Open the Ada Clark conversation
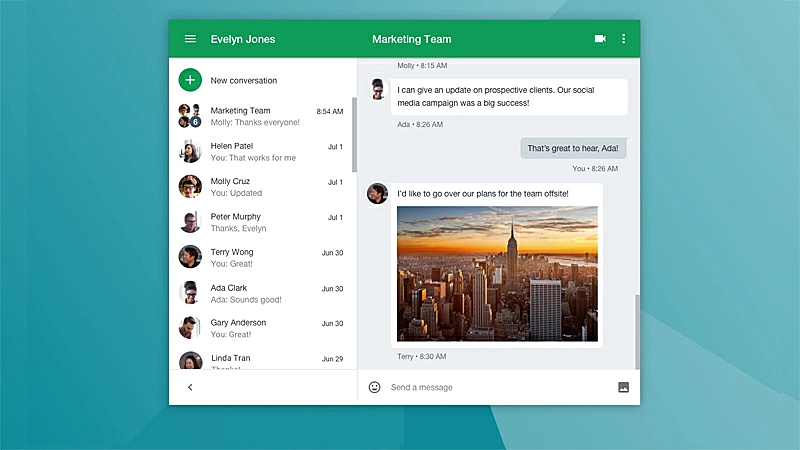The height and width of the screenshot is (450, 800). coord(261,293)
